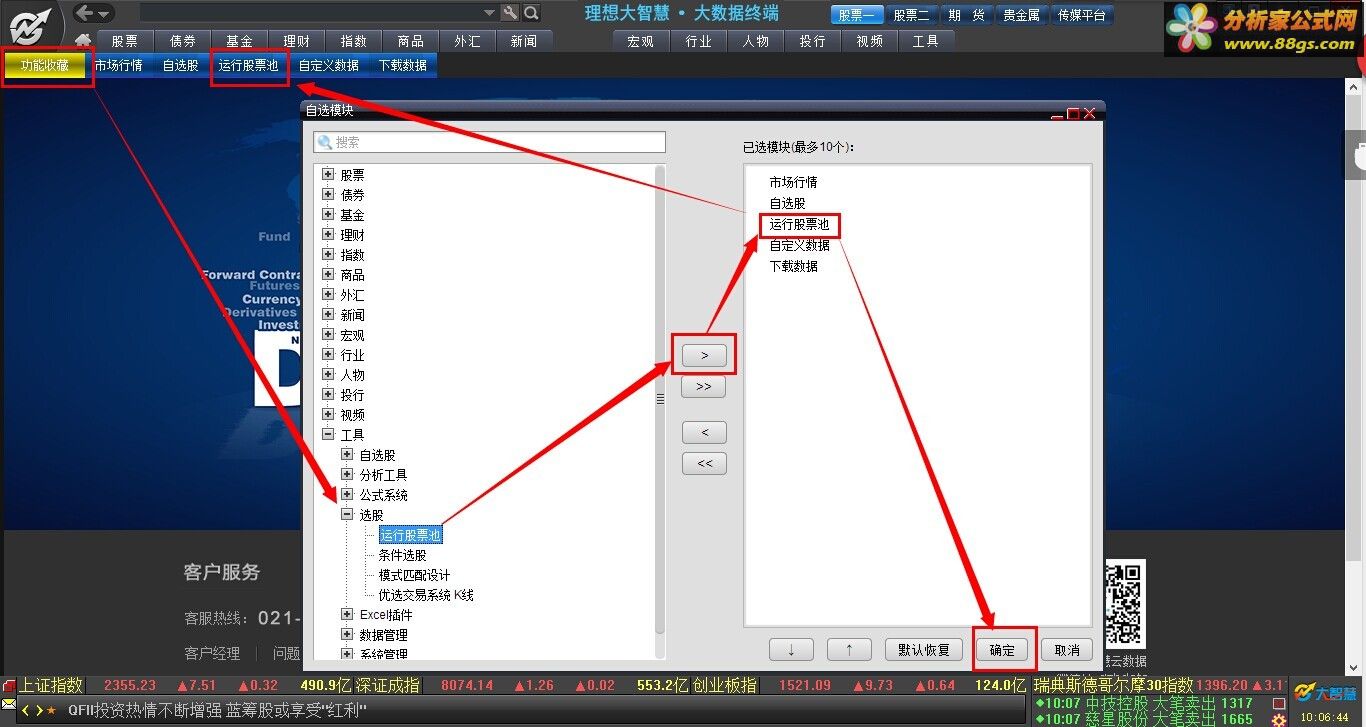Viewport: 1366px width, 727px height.
Task: Click the magnifier search icon in top bar
Action: [531, 13]
